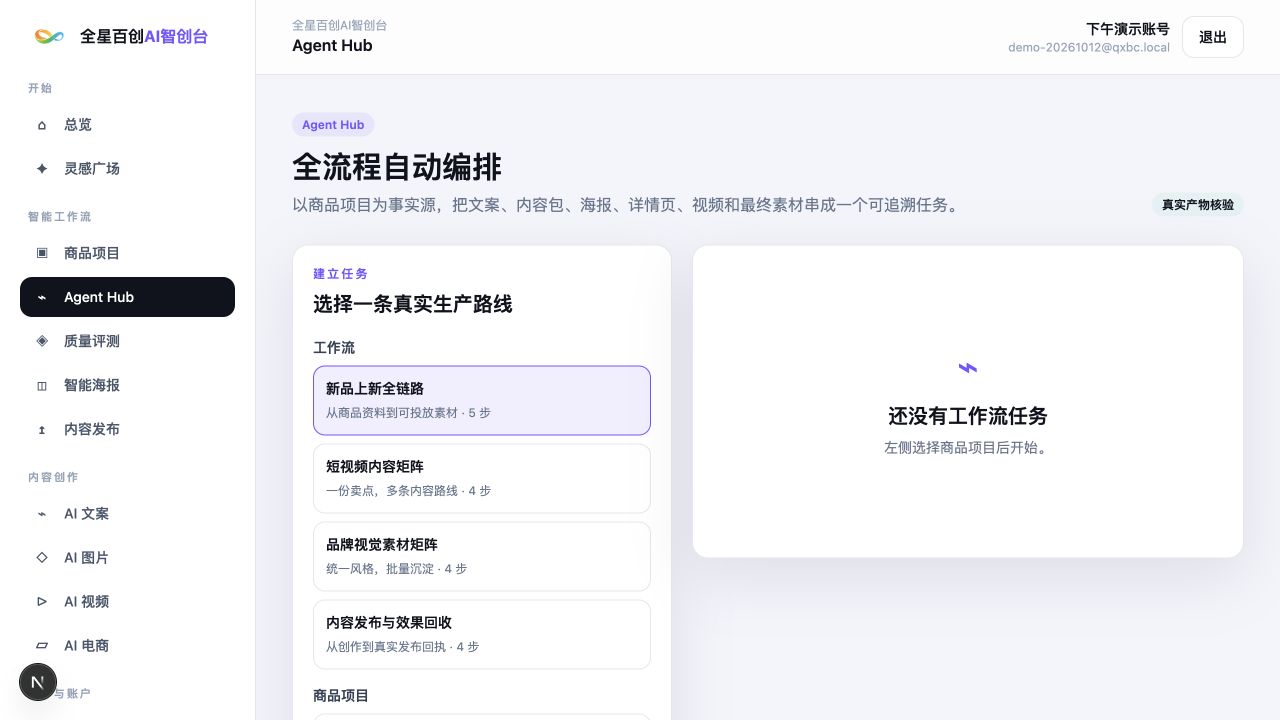Click the header Agent Hub page title
This screenshot has width=1280, height=720.
point(332,46)
